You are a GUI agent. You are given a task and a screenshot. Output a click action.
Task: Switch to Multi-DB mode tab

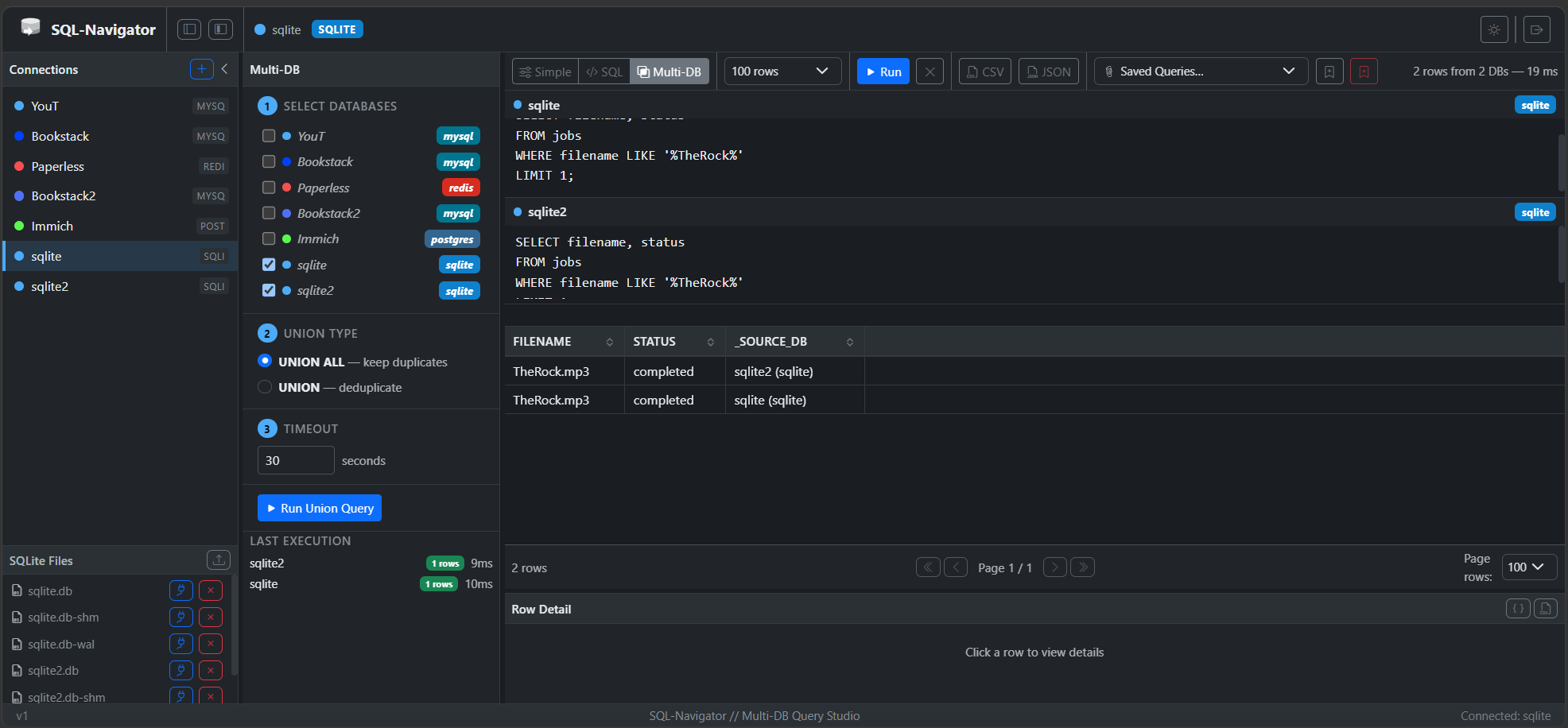pos(670,72)
